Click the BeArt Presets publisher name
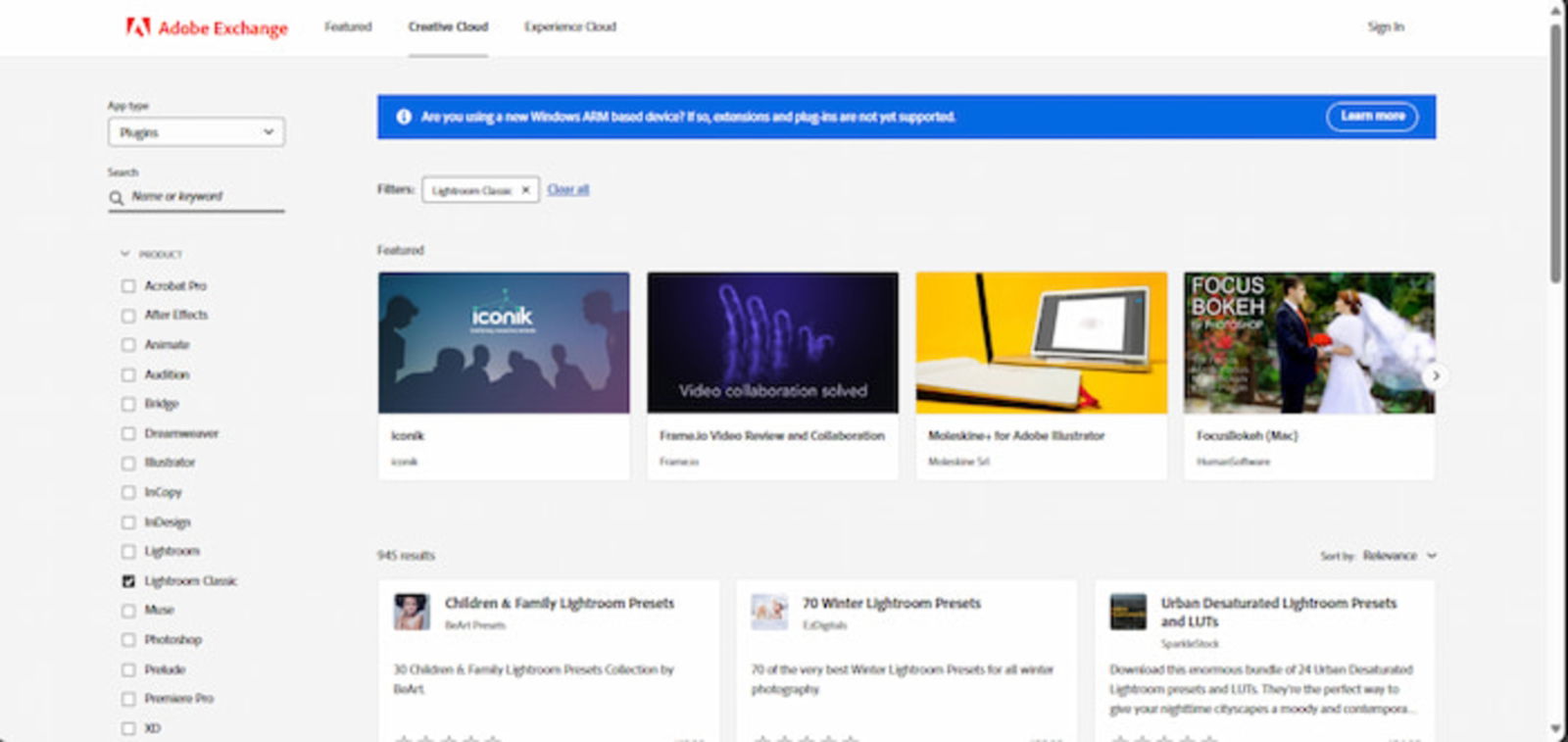Screen dimensions: 1568x742 click(475, 625)
